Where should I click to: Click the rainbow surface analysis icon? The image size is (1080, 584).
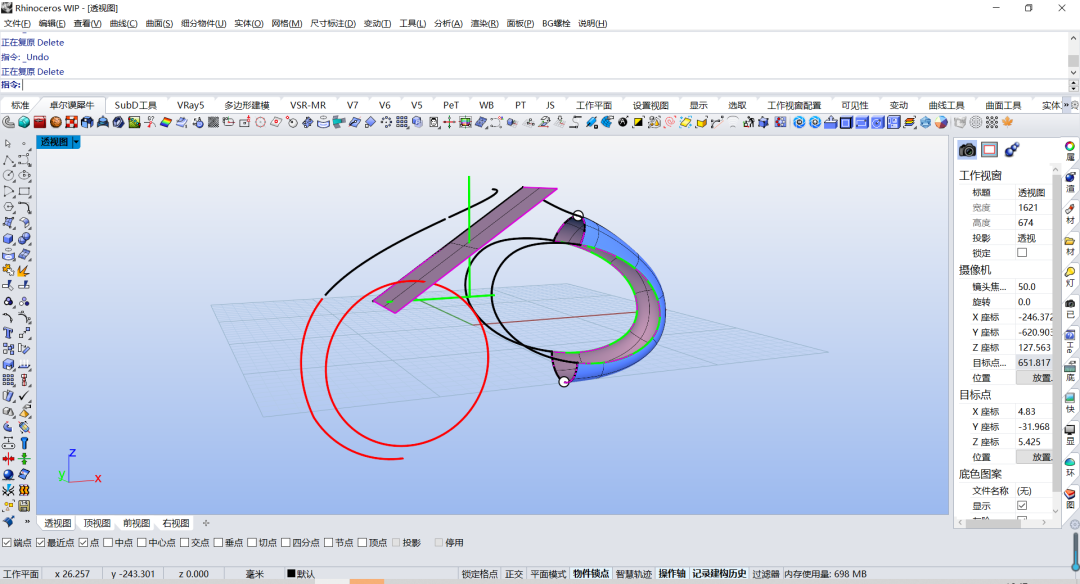165,123
